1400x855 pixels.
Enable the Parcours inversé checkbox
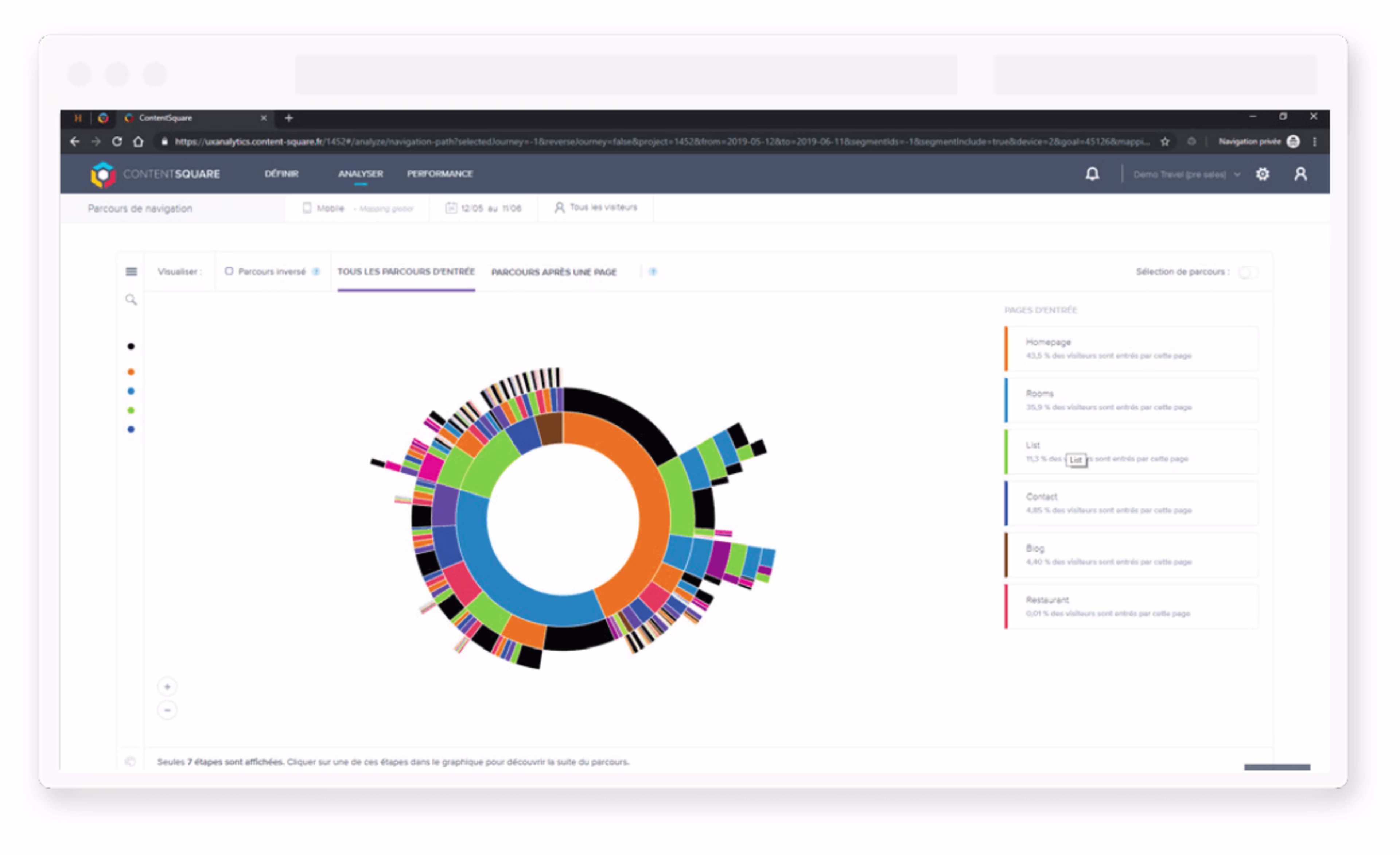229,271
